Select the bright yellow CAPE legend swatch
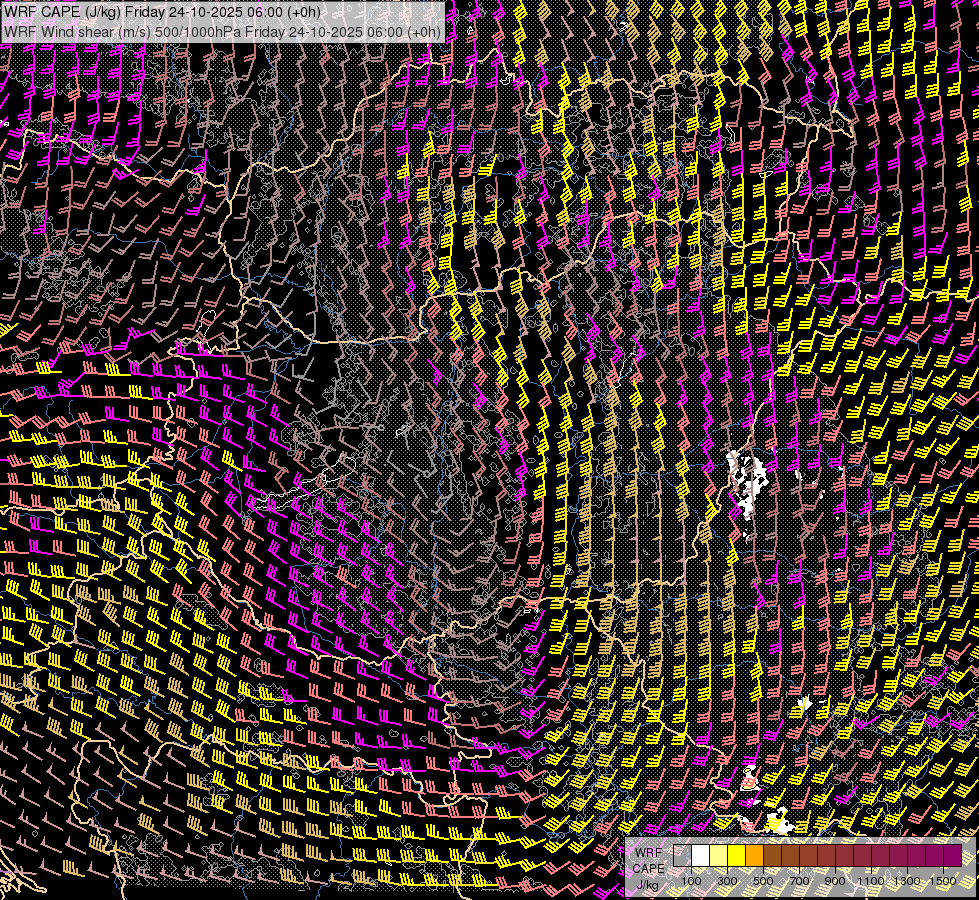This screenshot has height=900, width=979. pos(737,855)
